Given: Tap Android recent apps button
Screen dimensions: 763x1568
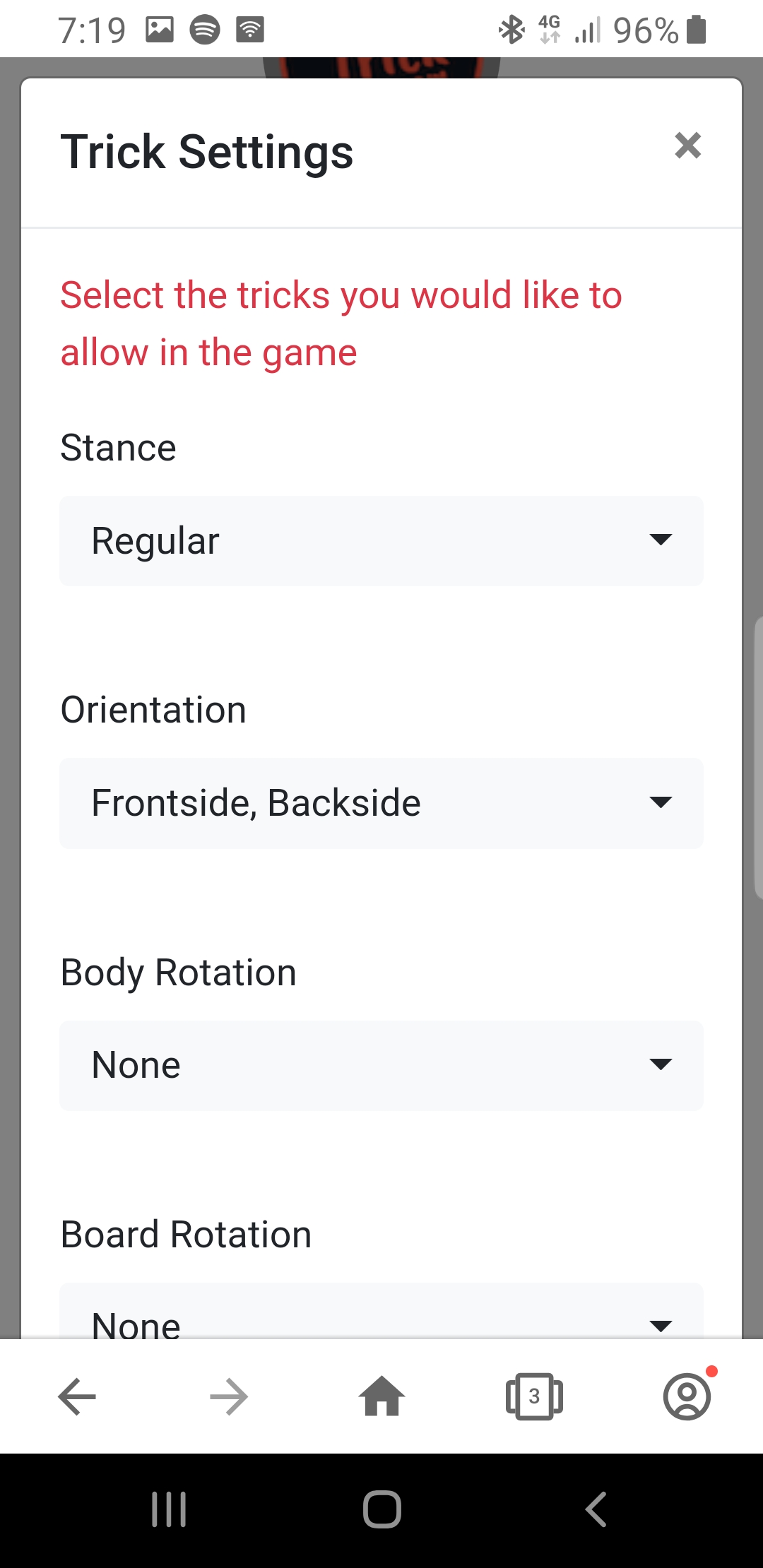Looking at the screenshot, I should click(x=169, y=1509).
